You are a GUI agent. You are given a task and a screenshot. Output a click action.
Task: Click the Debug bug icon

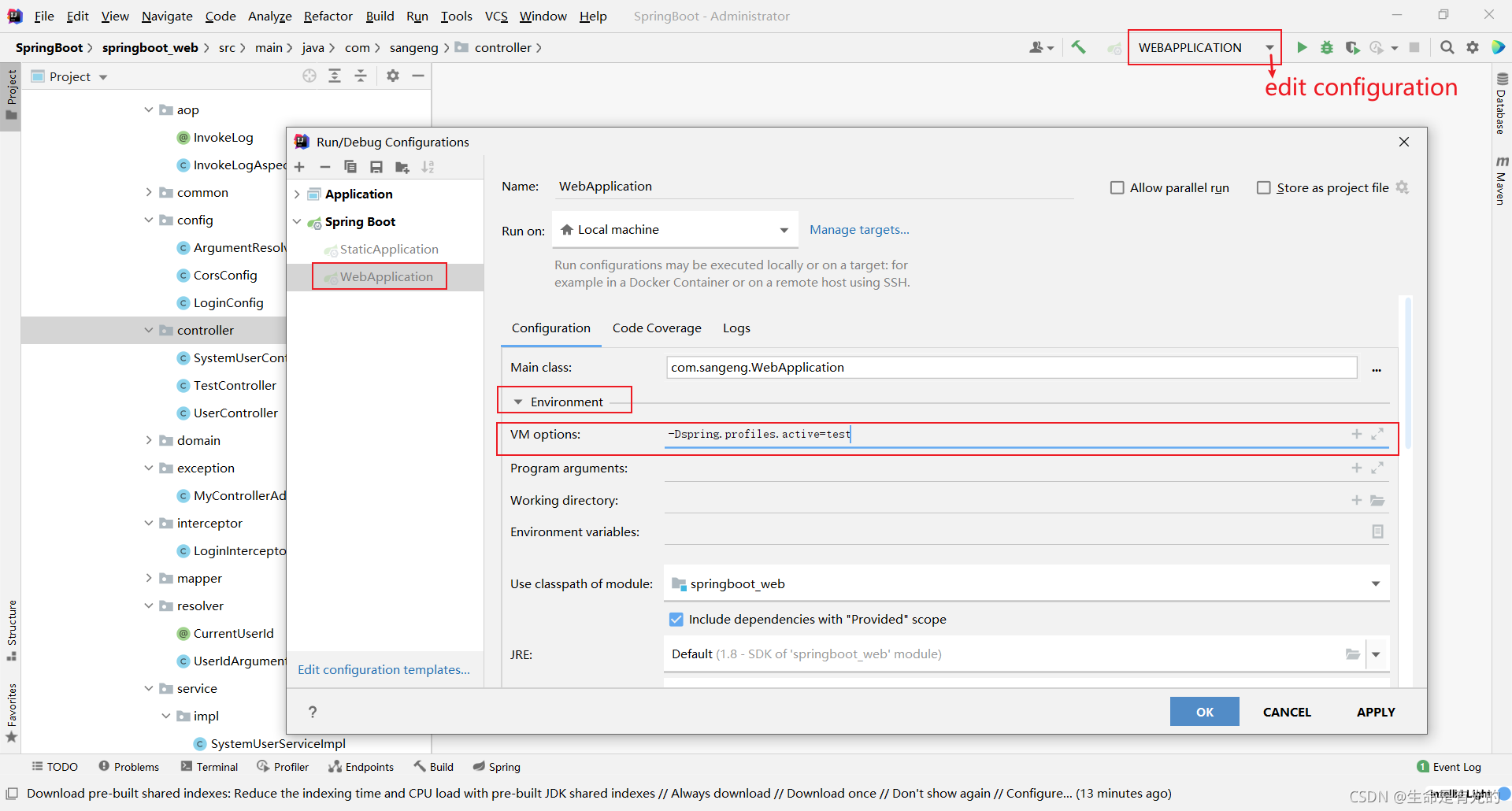point(1327,48)
